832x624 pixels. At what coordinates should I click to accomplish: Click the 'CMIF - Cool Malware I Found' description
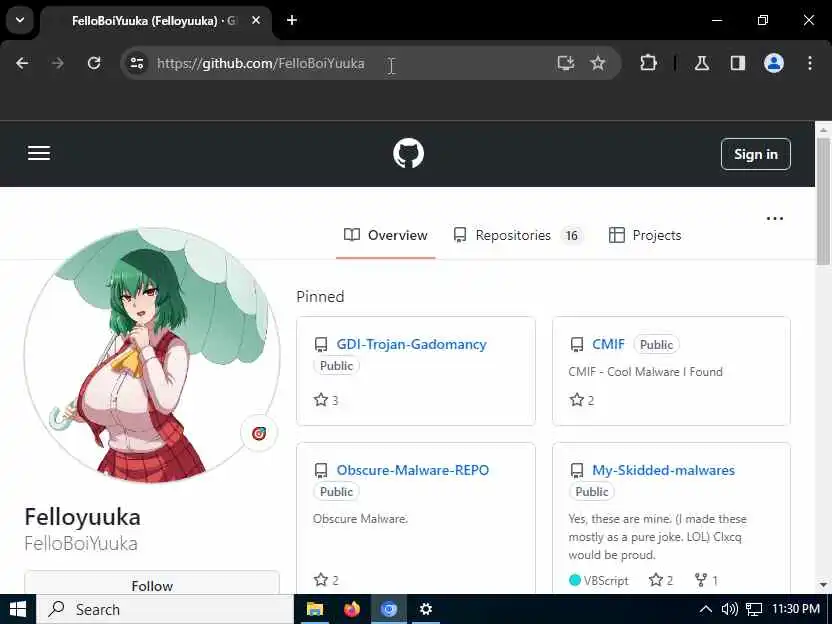645,372
